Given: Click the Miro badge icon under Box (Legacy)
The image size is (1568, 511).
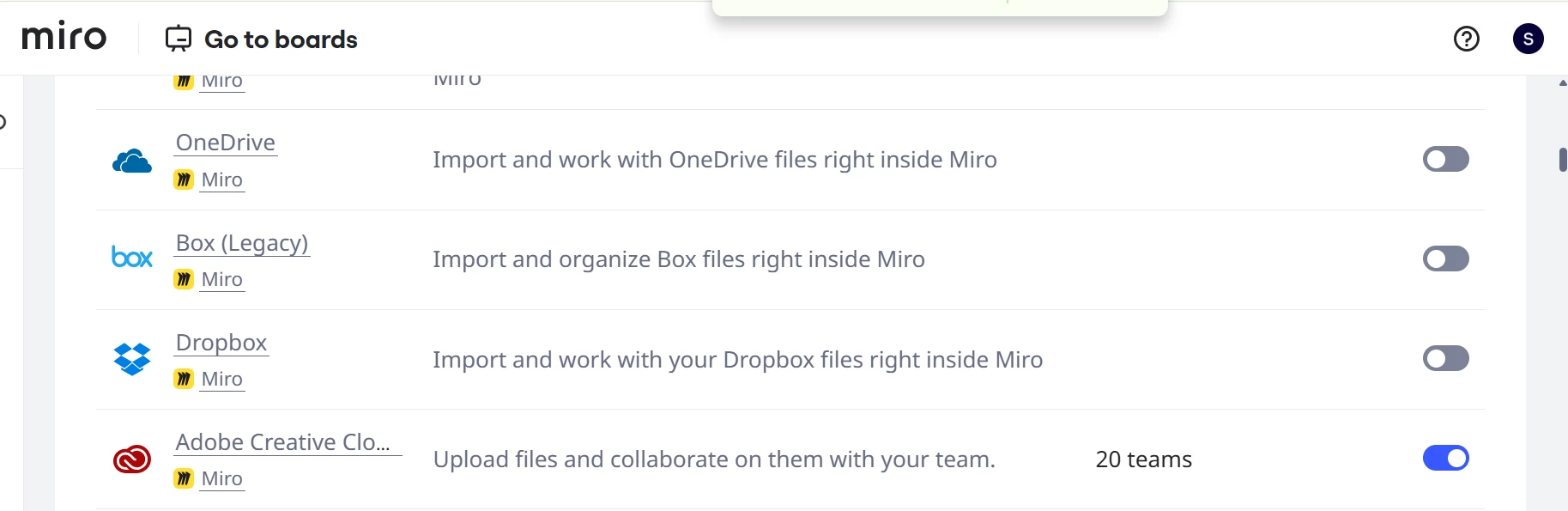Looking at the screenshot, I should pos(184,279).
